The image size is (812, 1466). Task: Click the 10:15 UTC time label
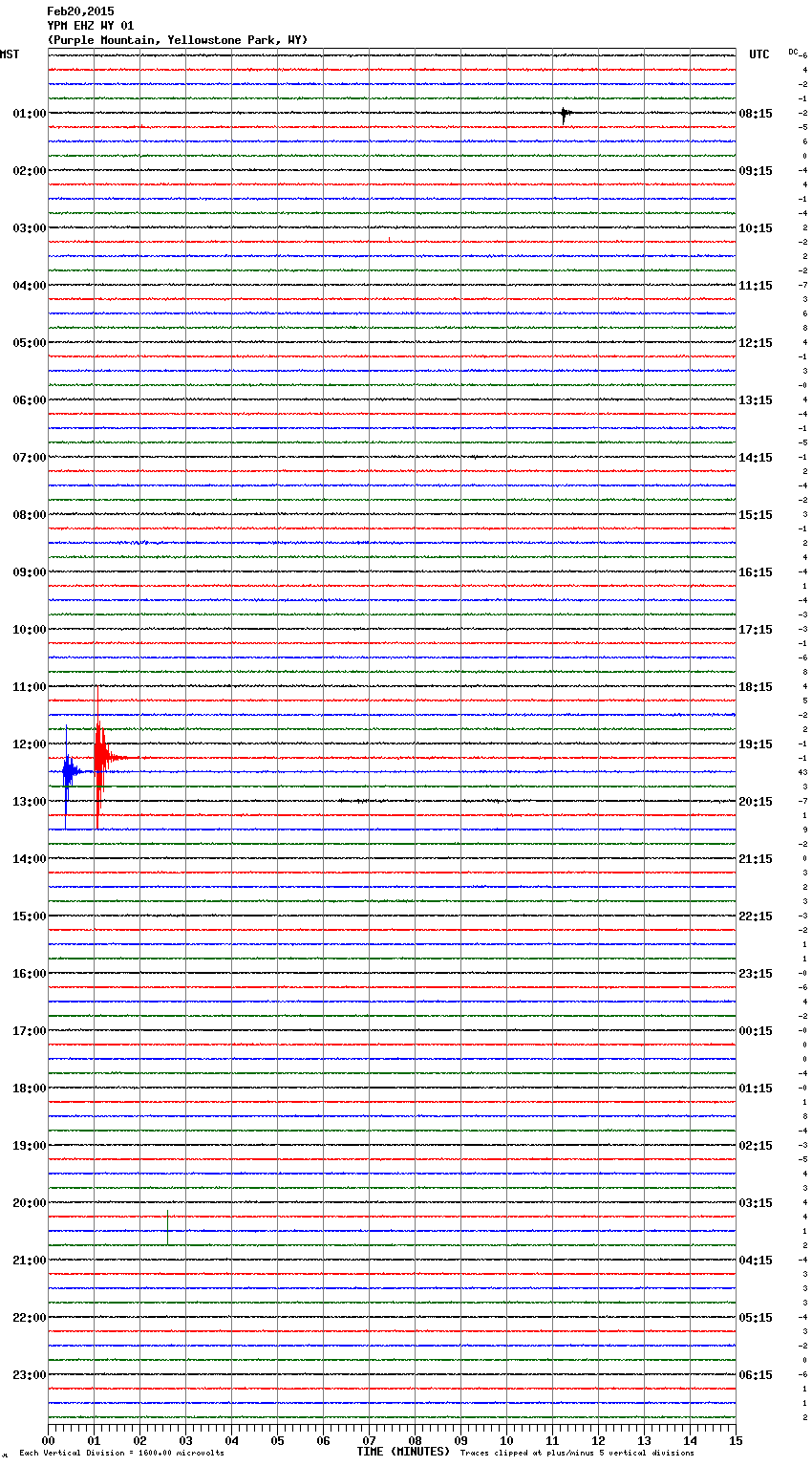(x=756, y=228)
